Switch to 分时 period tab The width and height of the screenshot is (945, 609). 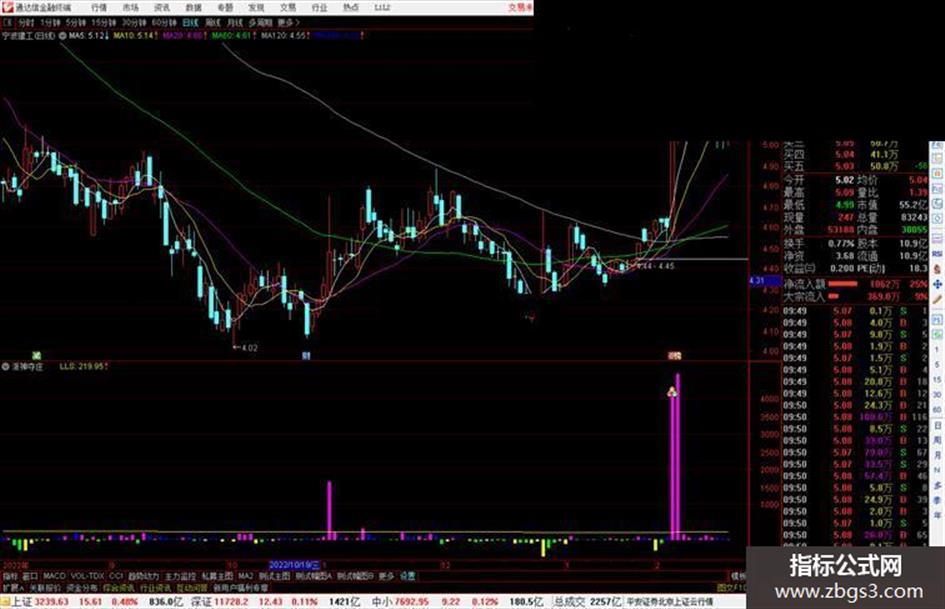pyautogui.click(x=26, y=23)
